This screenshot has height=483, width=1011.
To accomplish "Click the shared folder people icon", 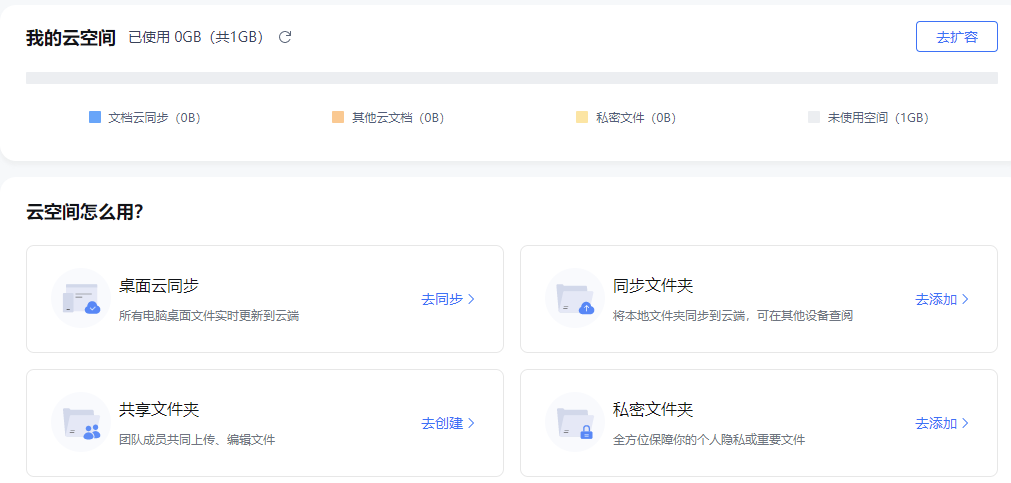I will click(81, 422).
